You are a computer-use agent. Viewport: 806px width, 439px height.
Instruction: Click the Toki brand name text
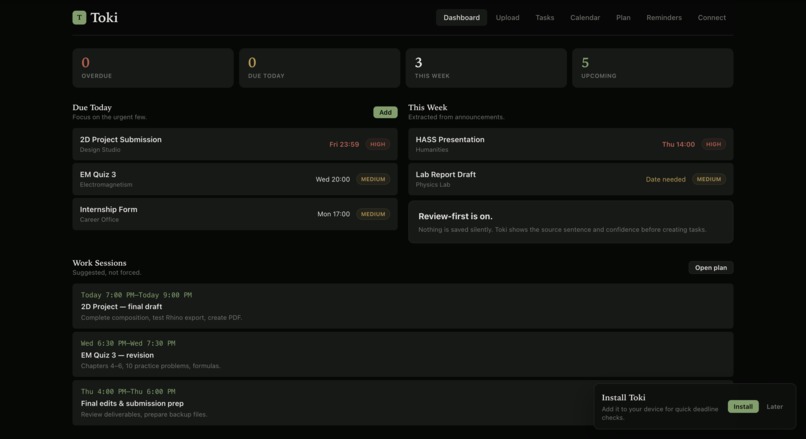[x=104, y=17]
